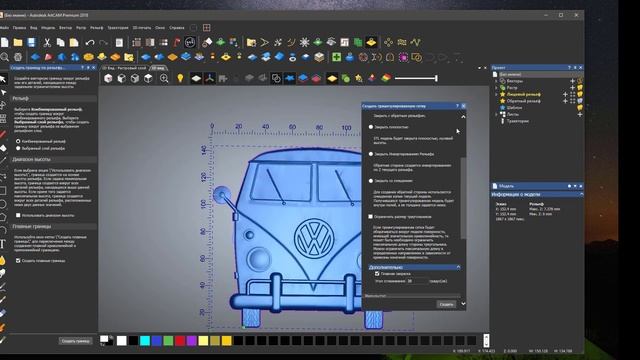
Task: Open the Справка menu
Action: pos(177,28)
